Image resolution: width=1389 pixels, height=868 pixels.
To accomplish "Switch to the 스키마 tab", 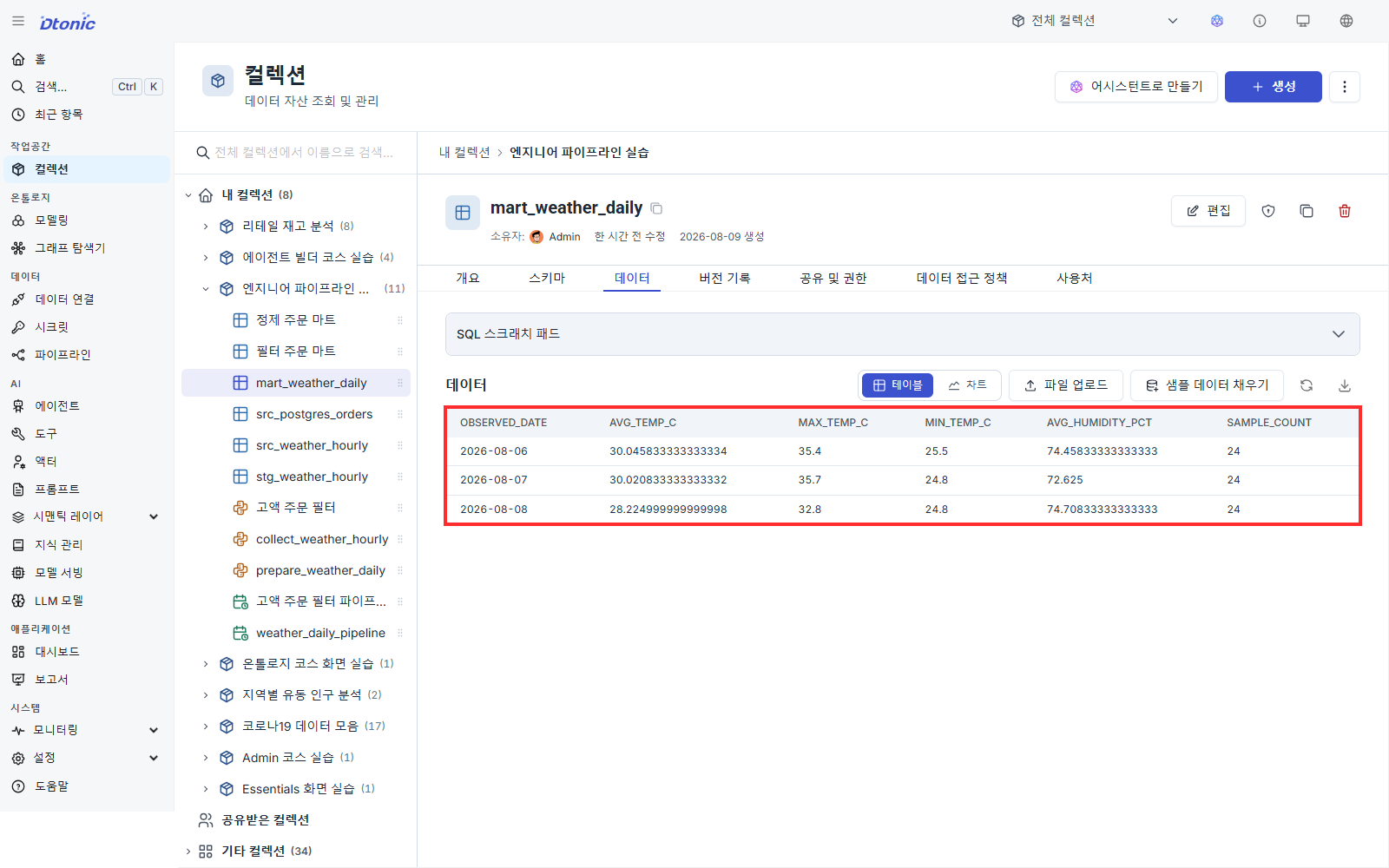I will (x=547, y=279).
